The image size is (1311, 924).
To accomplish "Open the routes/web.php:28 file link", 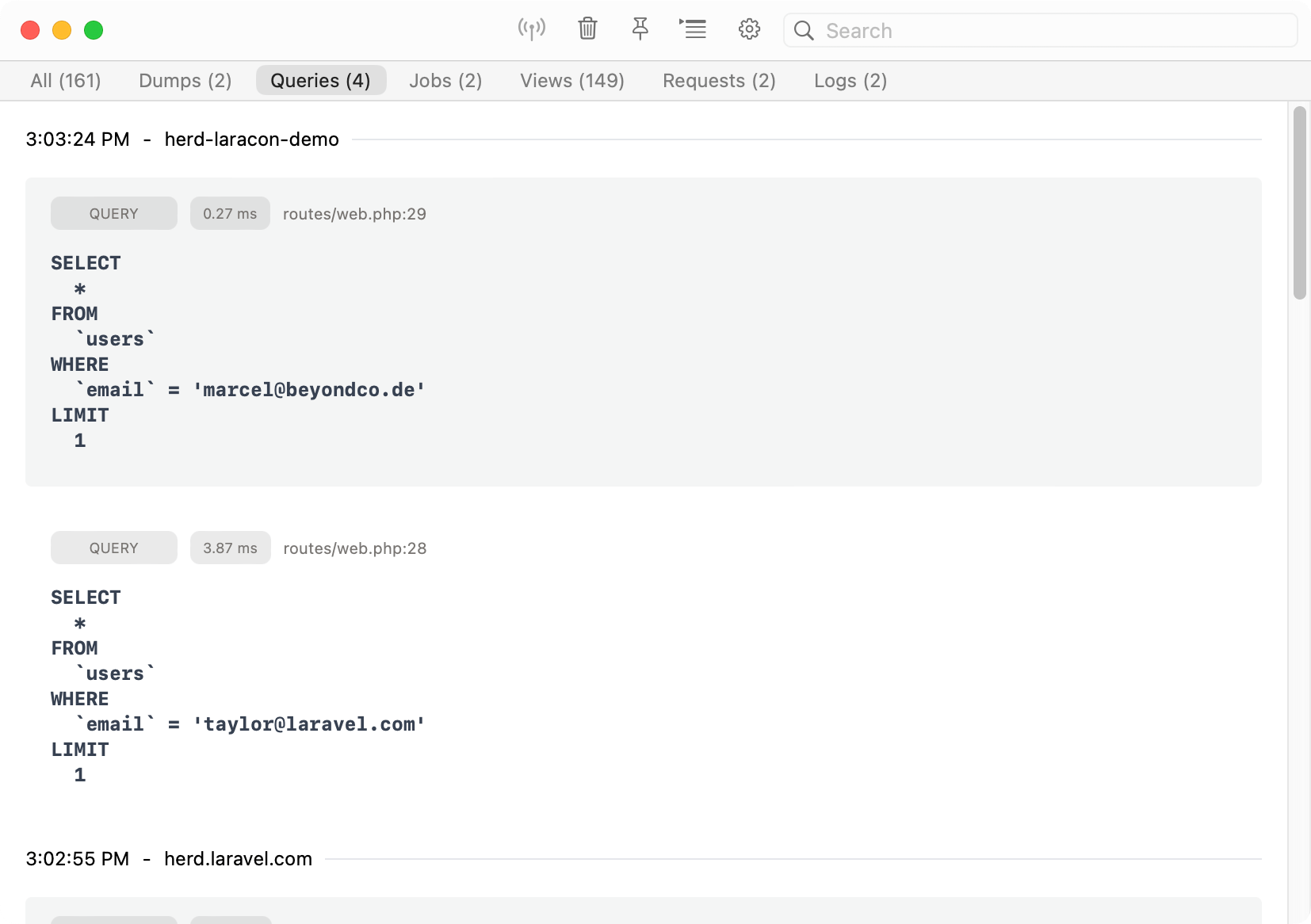I will [x=354, y=548].
